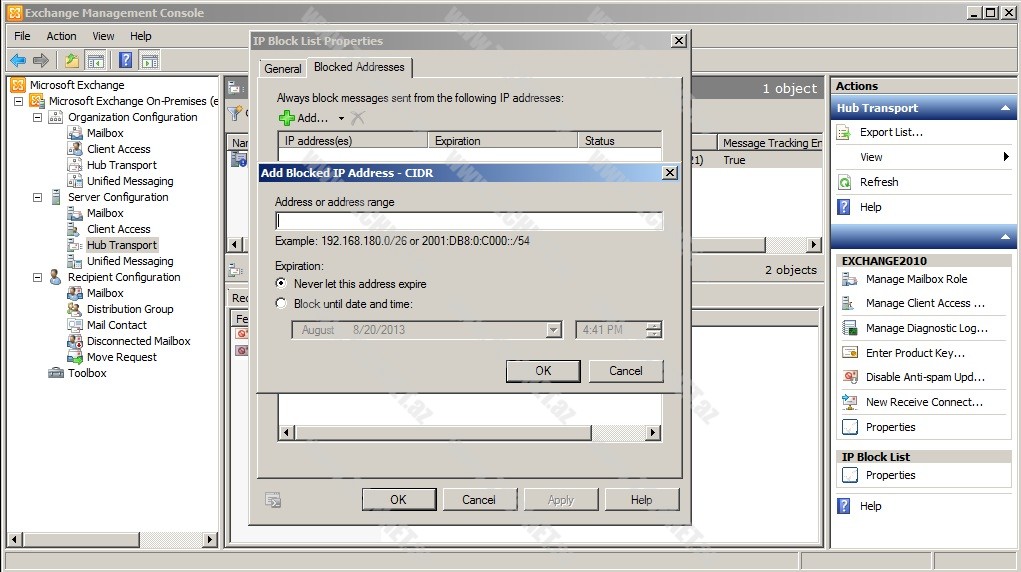
Task: Click Cancel in Add Blocked IP dialog
Action: tap(626, 371)
